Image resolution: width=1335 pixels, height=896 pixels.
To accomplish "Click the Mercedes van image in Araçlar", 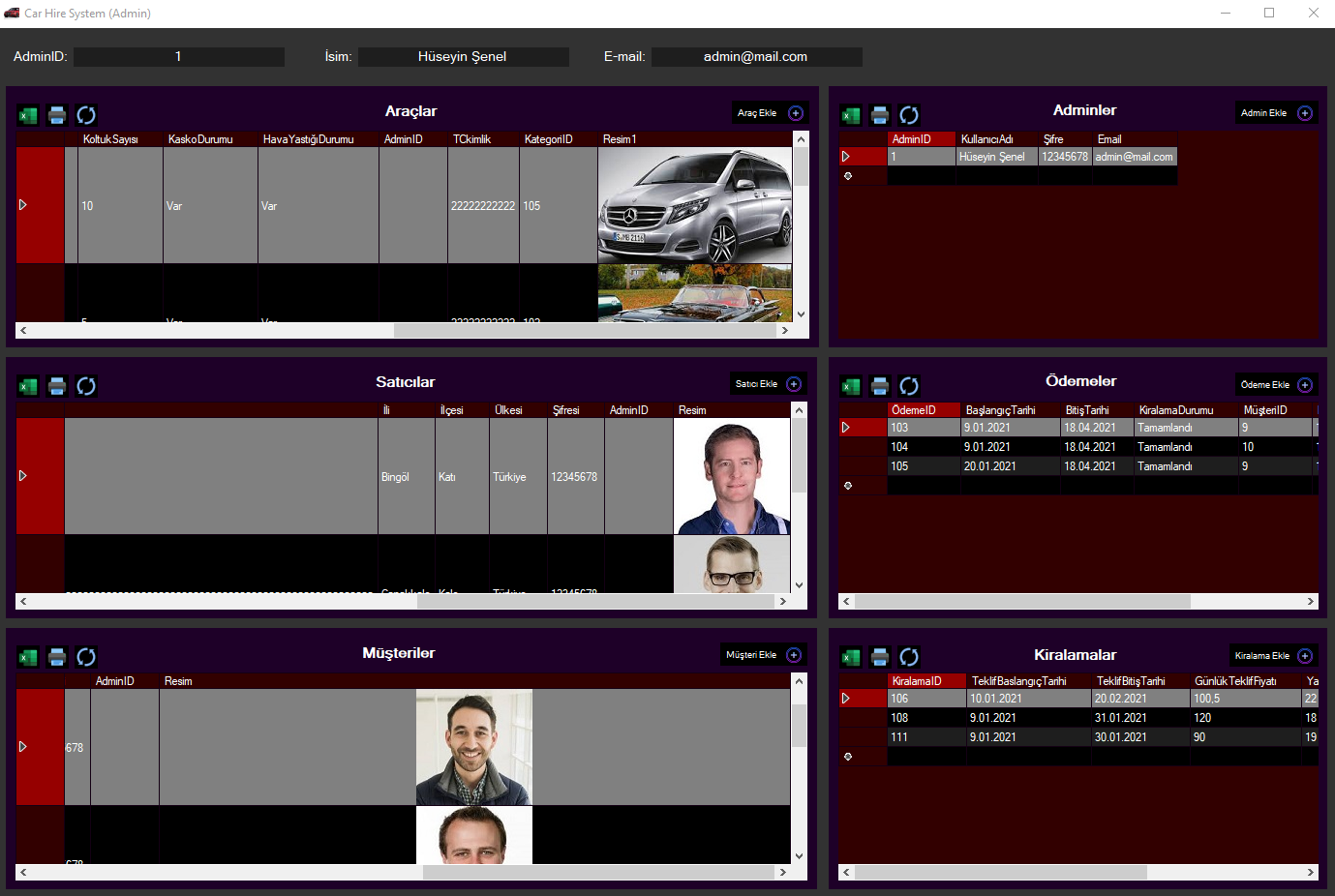I will (x=695, y=205).
